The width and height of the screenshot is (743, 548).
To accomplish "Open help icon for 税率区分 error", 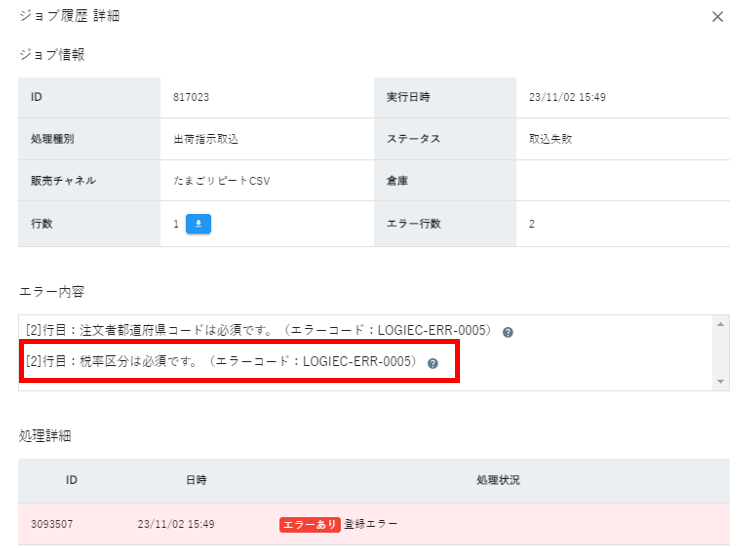I will point(433,363).
